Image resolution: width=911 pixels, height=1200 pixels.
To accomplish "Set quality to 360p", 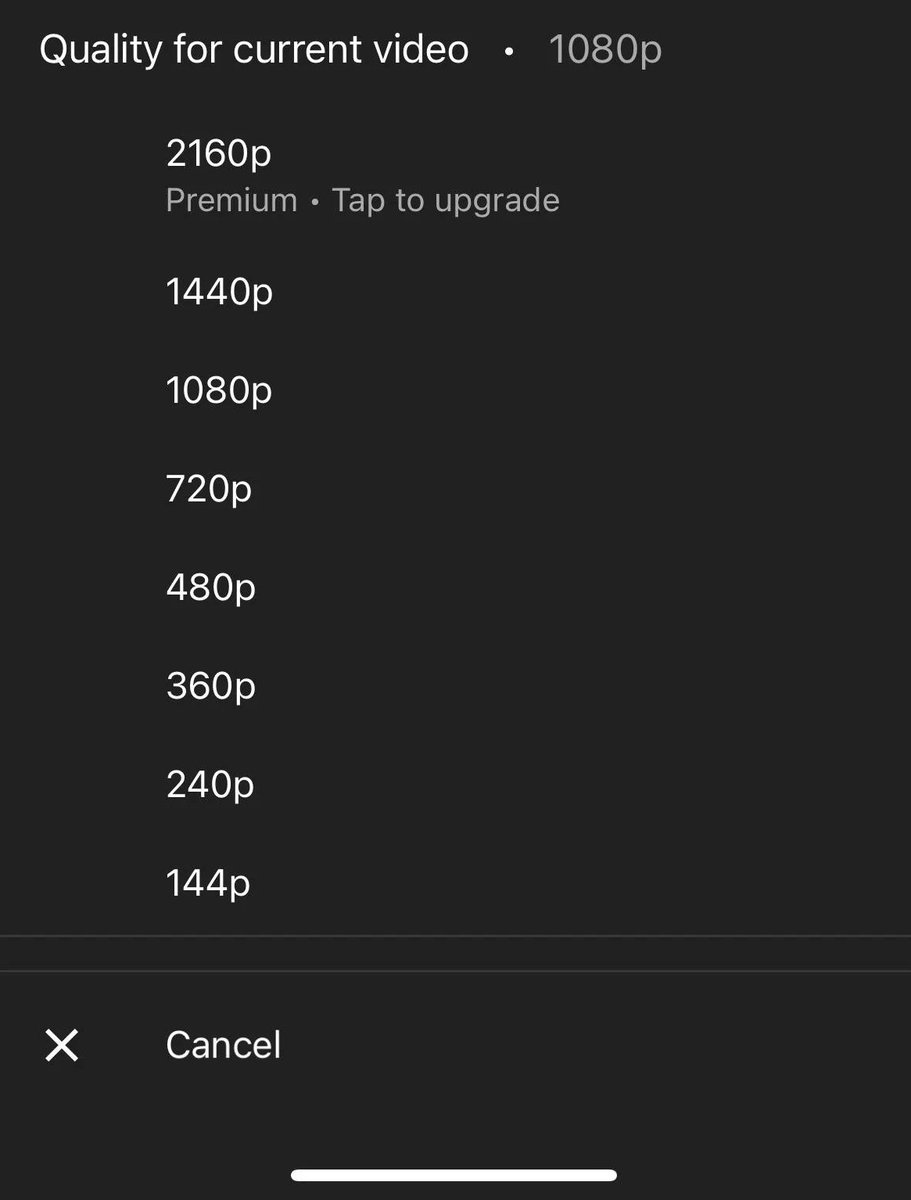I will (211, 686).
